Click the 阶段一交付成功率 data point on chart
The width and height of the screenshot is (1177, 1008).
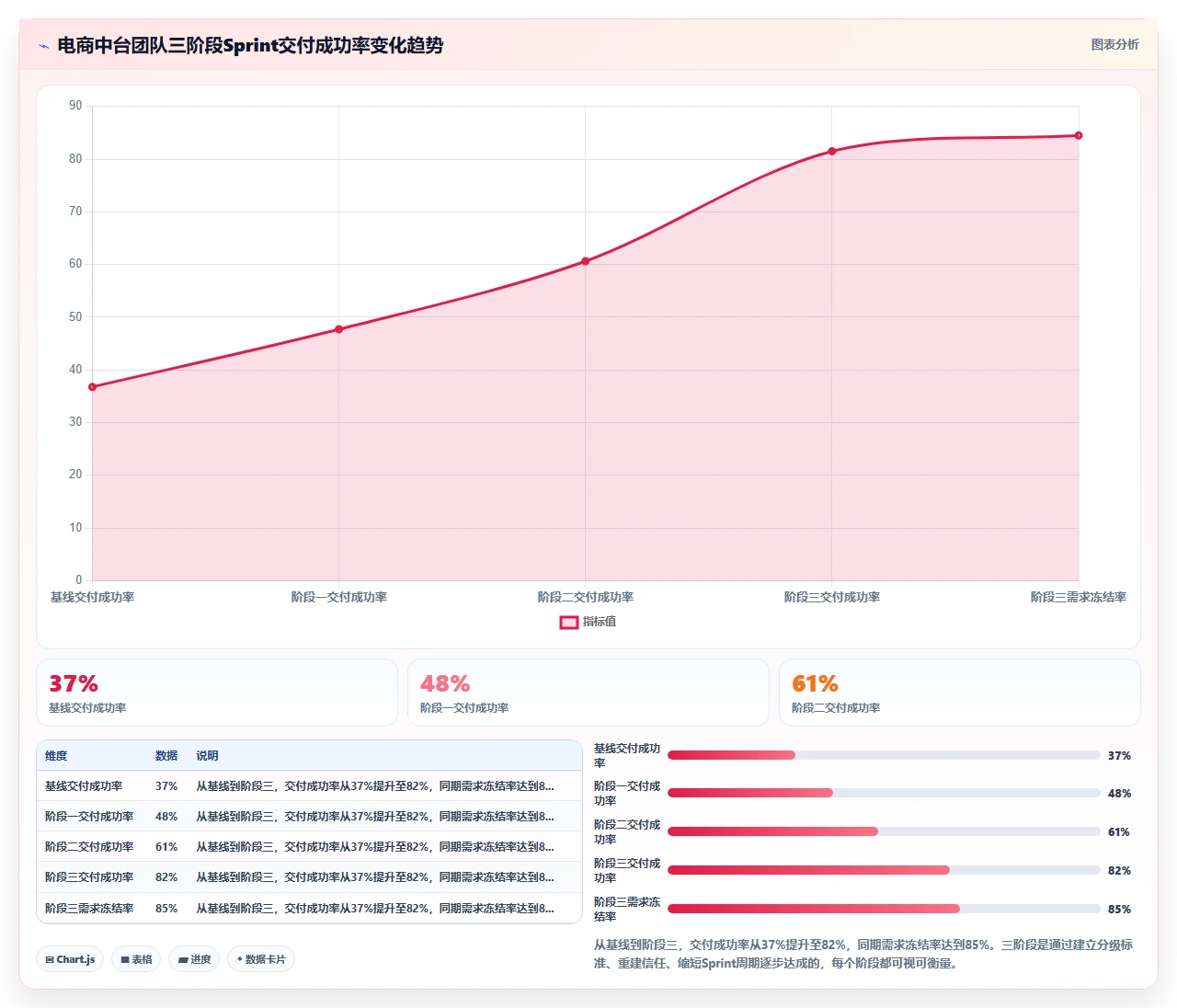(338, 329)
